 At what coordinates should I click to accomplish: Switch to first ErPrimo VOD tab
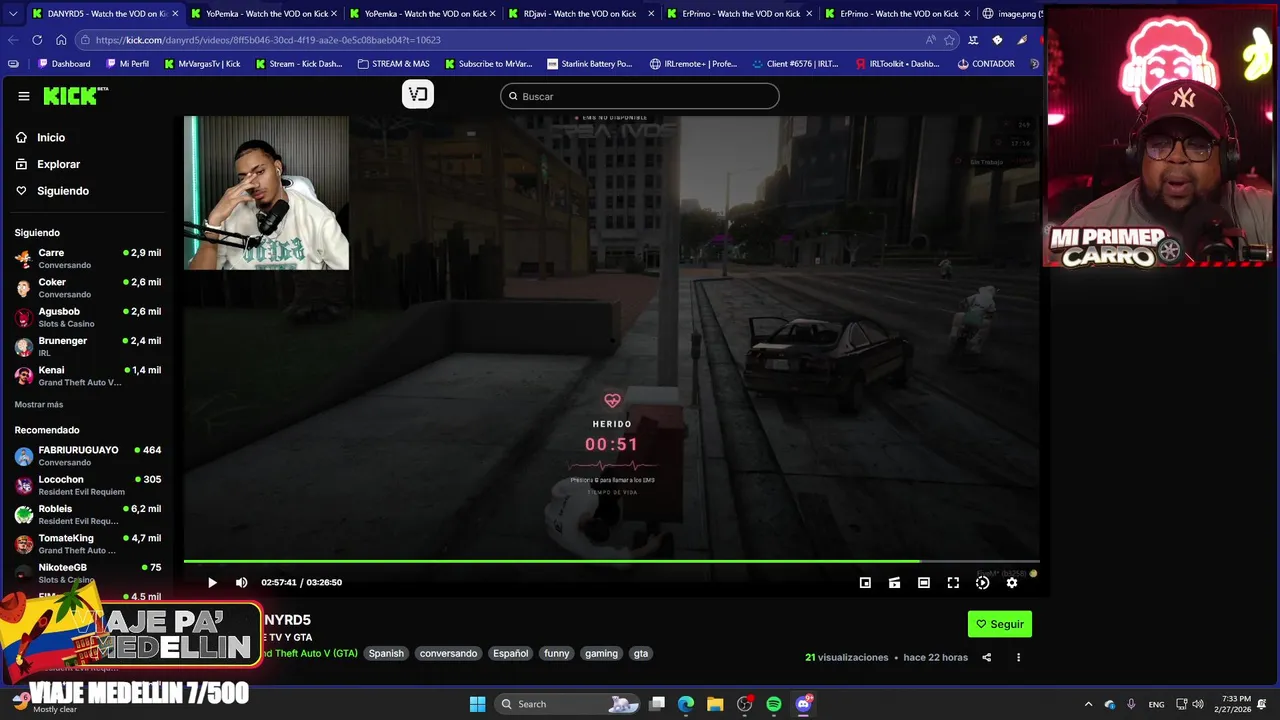(x=739, y=14)
